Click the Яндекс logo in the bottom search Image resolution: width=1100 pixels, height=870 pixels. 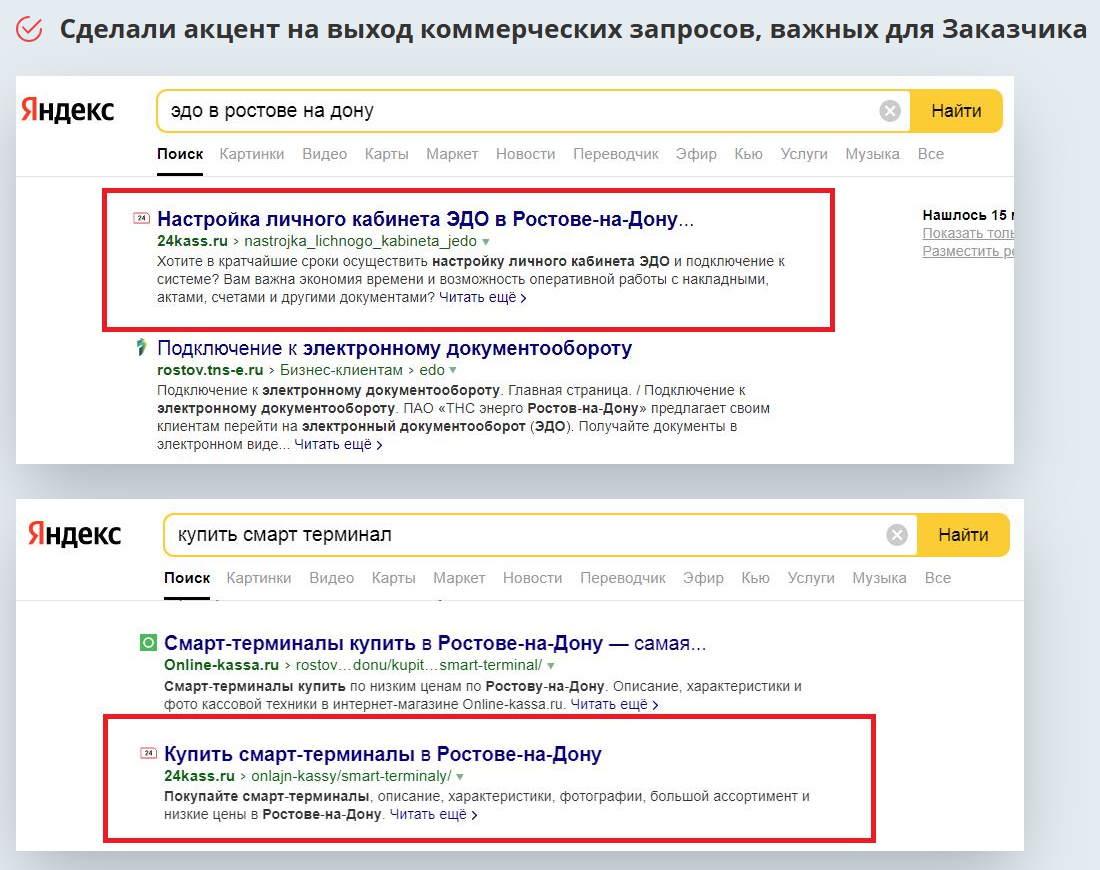pyautogui.click(x=74, y=534)
